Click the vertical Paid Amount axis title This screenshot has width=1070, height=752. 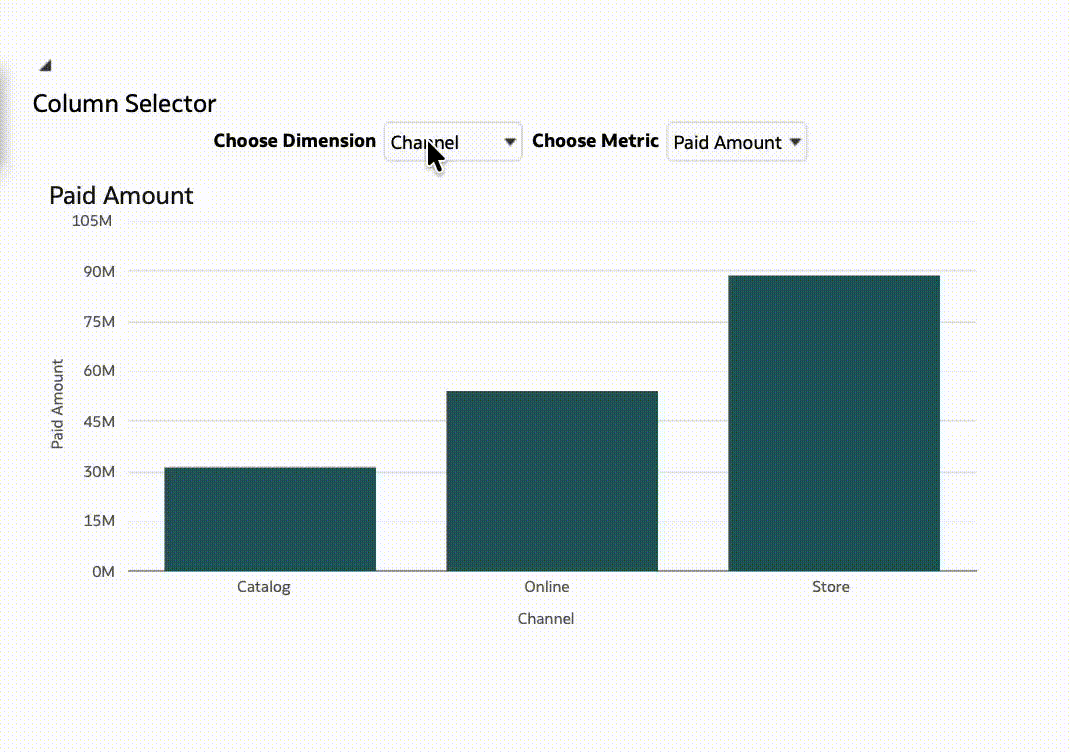point(57,404)
